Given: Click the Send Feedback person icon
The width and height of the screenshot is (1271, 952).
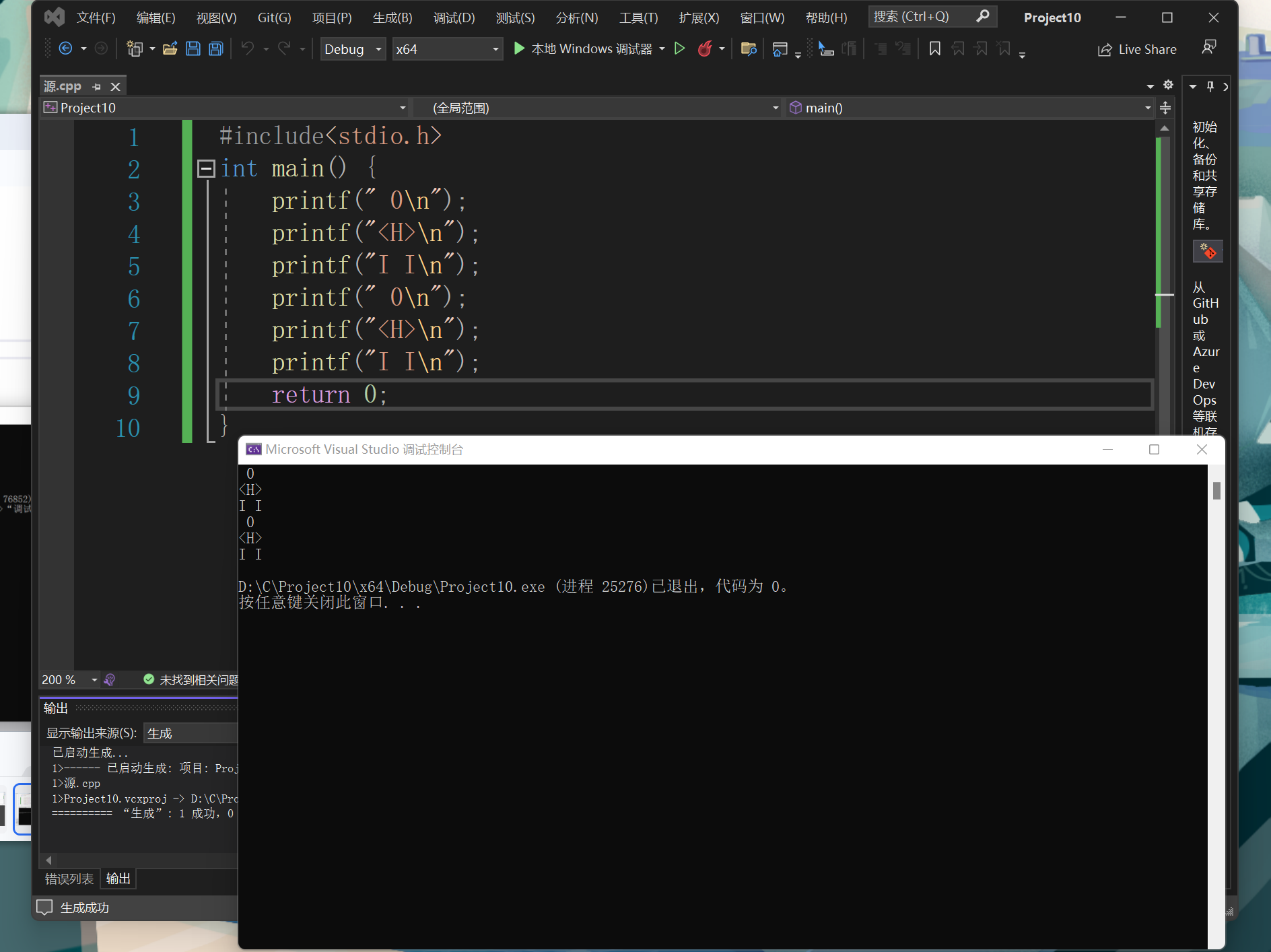Looking at the screenshot, I should [1209, 47].
